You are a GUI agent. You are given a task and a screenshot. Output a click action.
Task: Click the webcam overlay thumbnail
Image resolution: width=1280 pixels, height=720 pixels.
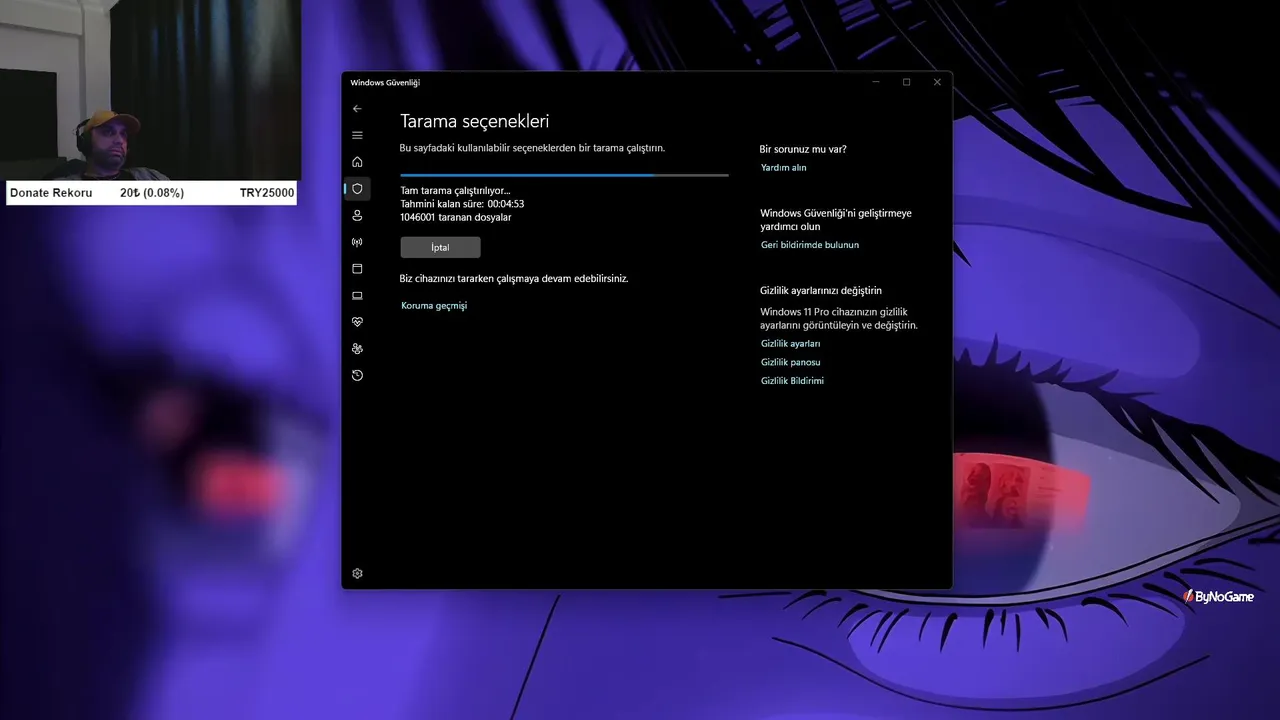(x=150, y=90)
